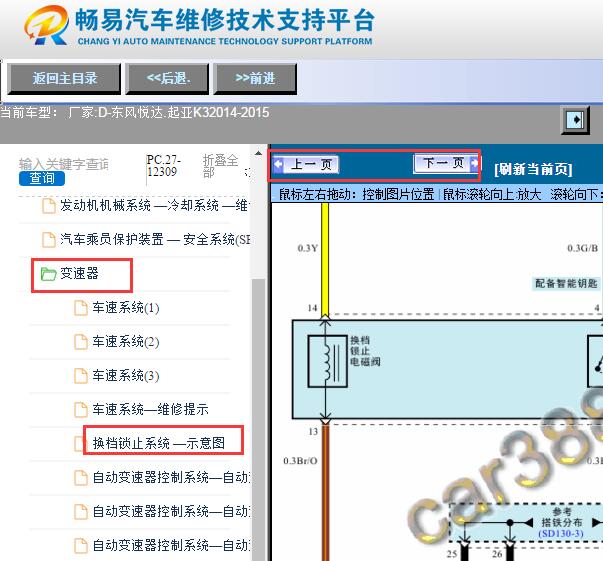Image resolution: width=603 pixels, height=561 pixels.
Task: Click the 返回主目录 button
Action: [64, 78]
